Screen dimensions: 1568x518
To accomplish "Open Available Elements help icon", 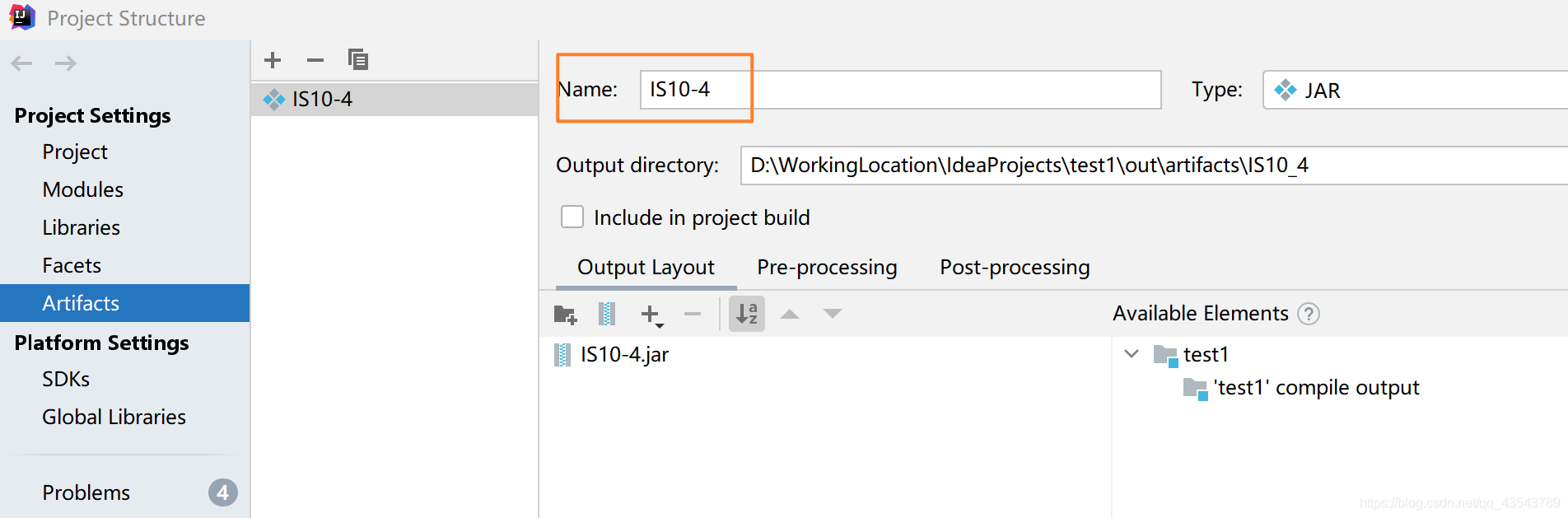I will [1309, 314].
